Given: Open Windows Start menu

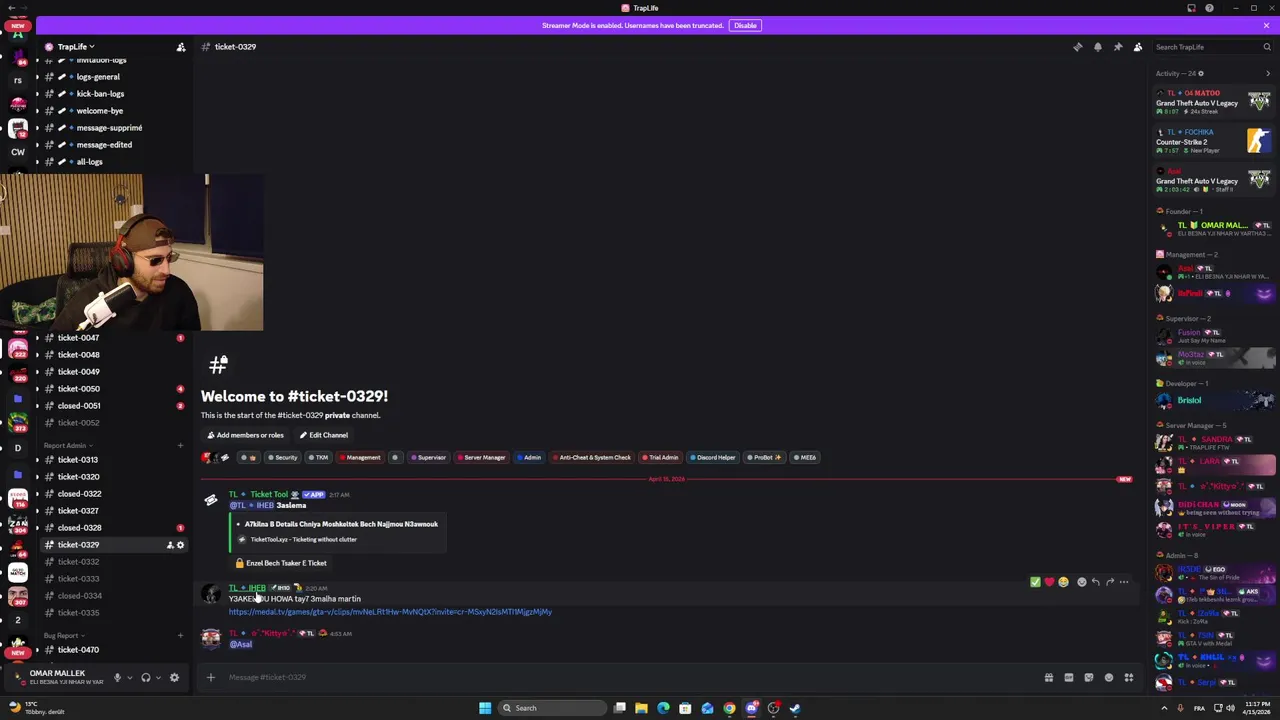Looking at the screenshot, I should click(x=485, y=708).
